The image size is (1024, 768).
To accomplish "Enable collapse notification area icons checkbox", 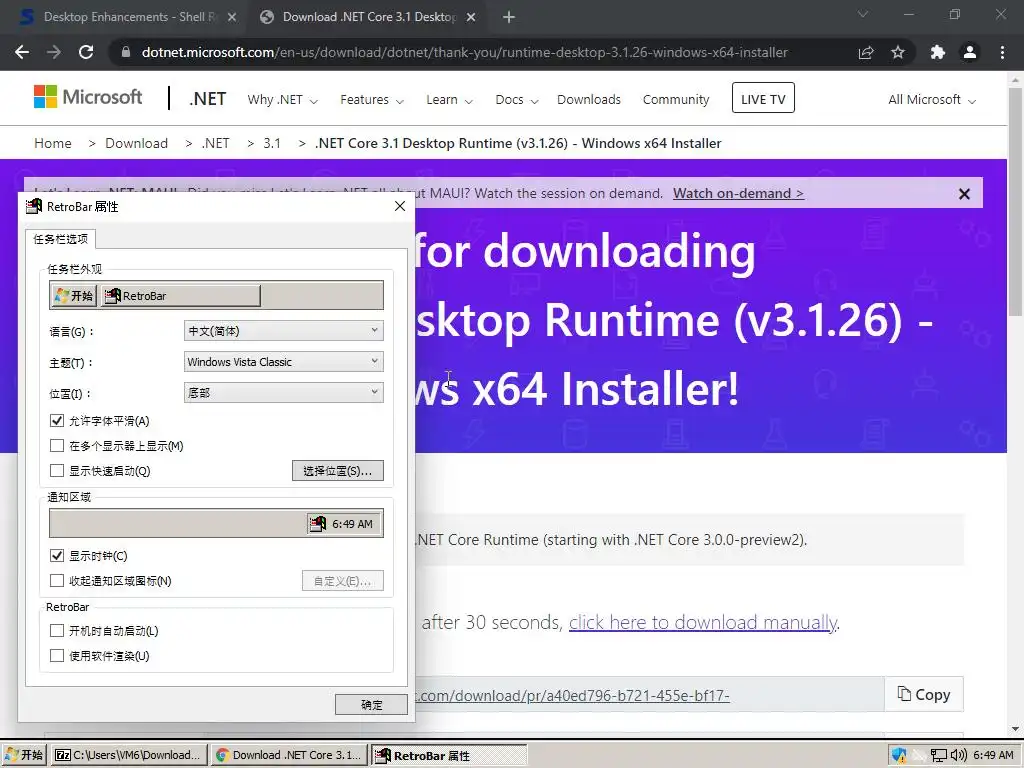I will 57,581.
